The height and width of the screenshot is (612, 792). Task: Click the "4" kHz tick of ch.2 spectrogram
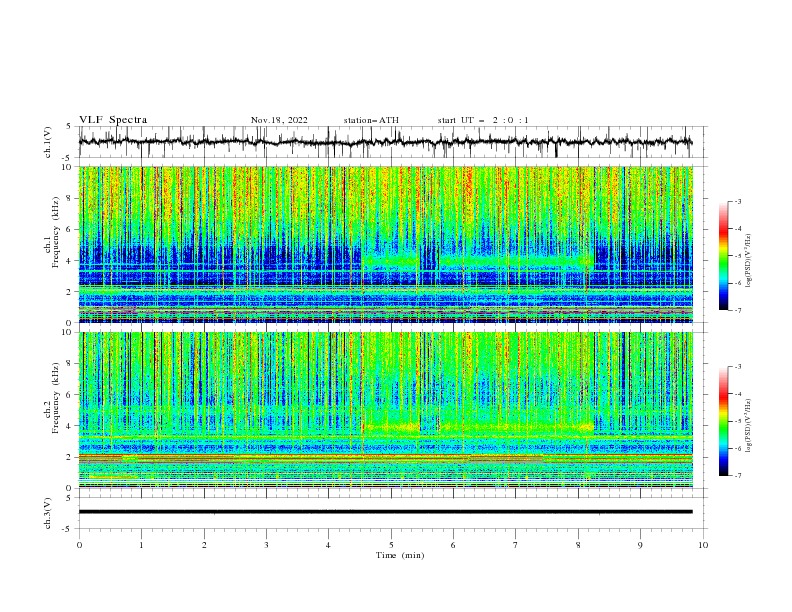point(71,426)
